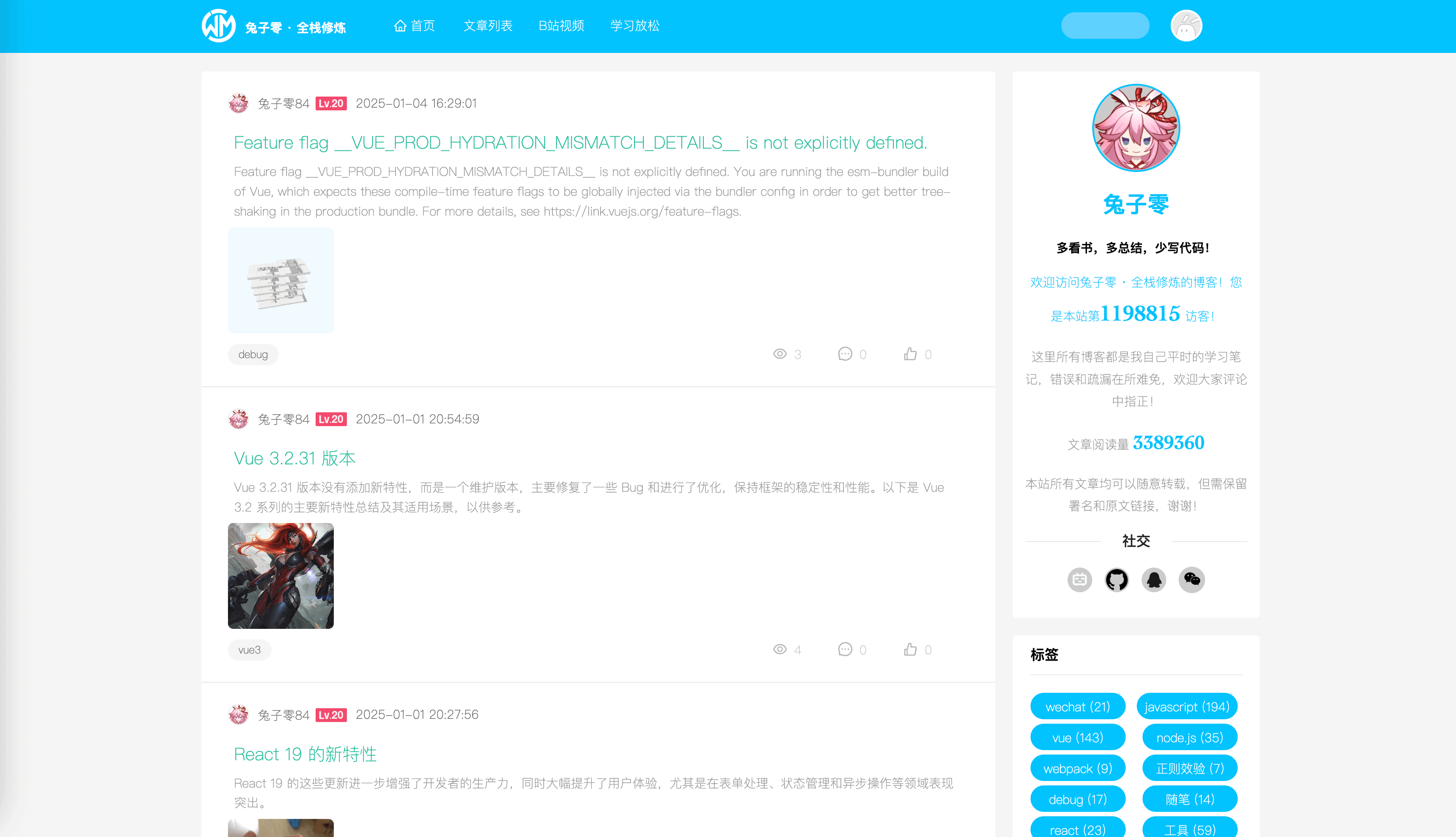The width and height of the screenshot is (1456, 837).
Task: Click the view count eye on first article
Action: [x=780, y=354]
